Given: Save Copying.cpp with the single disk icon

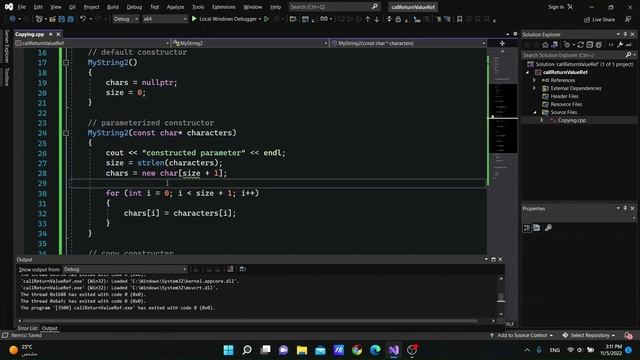Looking at the screenshot, I should click(62, 19).
